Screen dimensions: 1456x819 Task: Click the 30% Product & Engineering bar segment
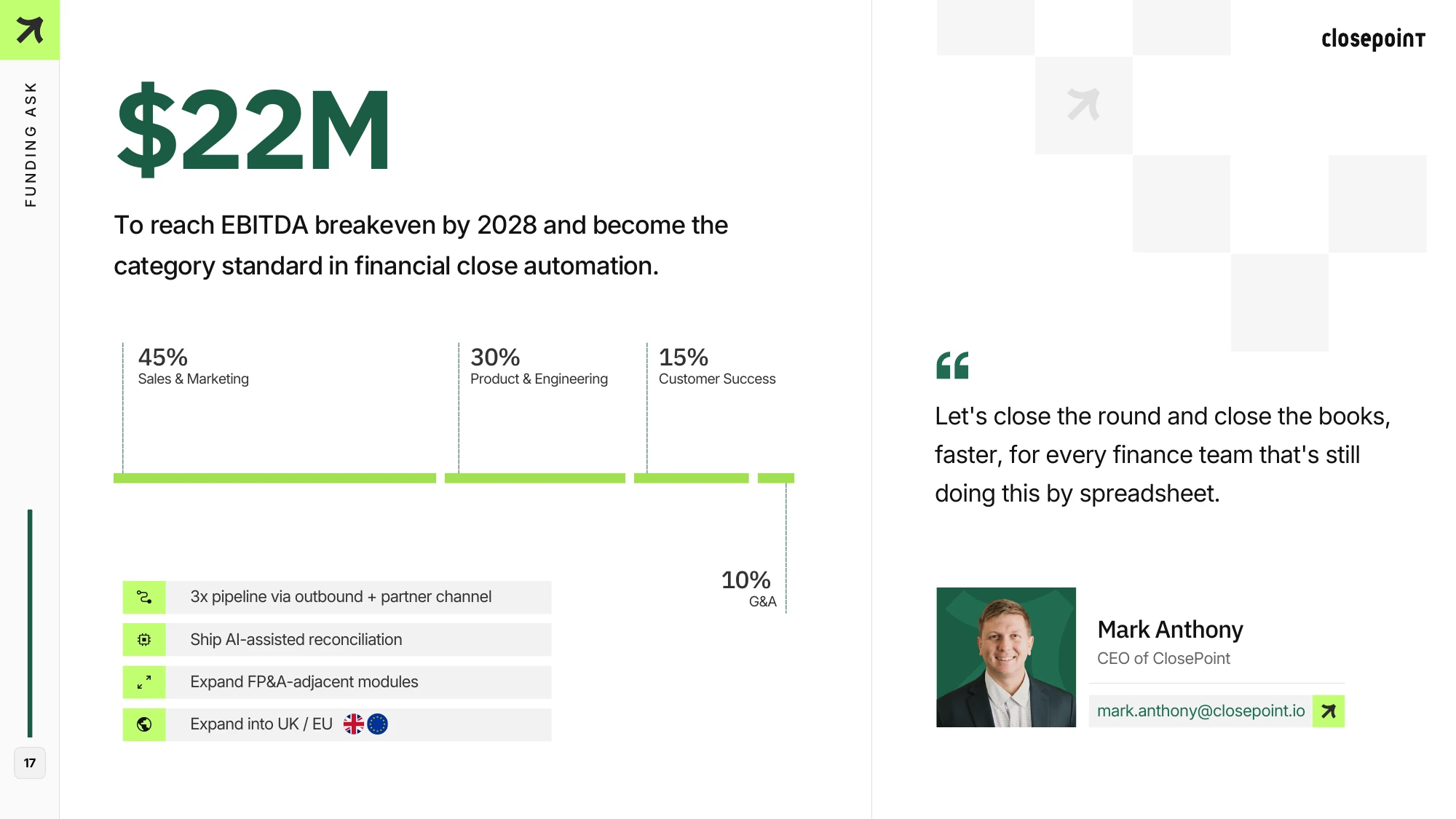point(535,478)
